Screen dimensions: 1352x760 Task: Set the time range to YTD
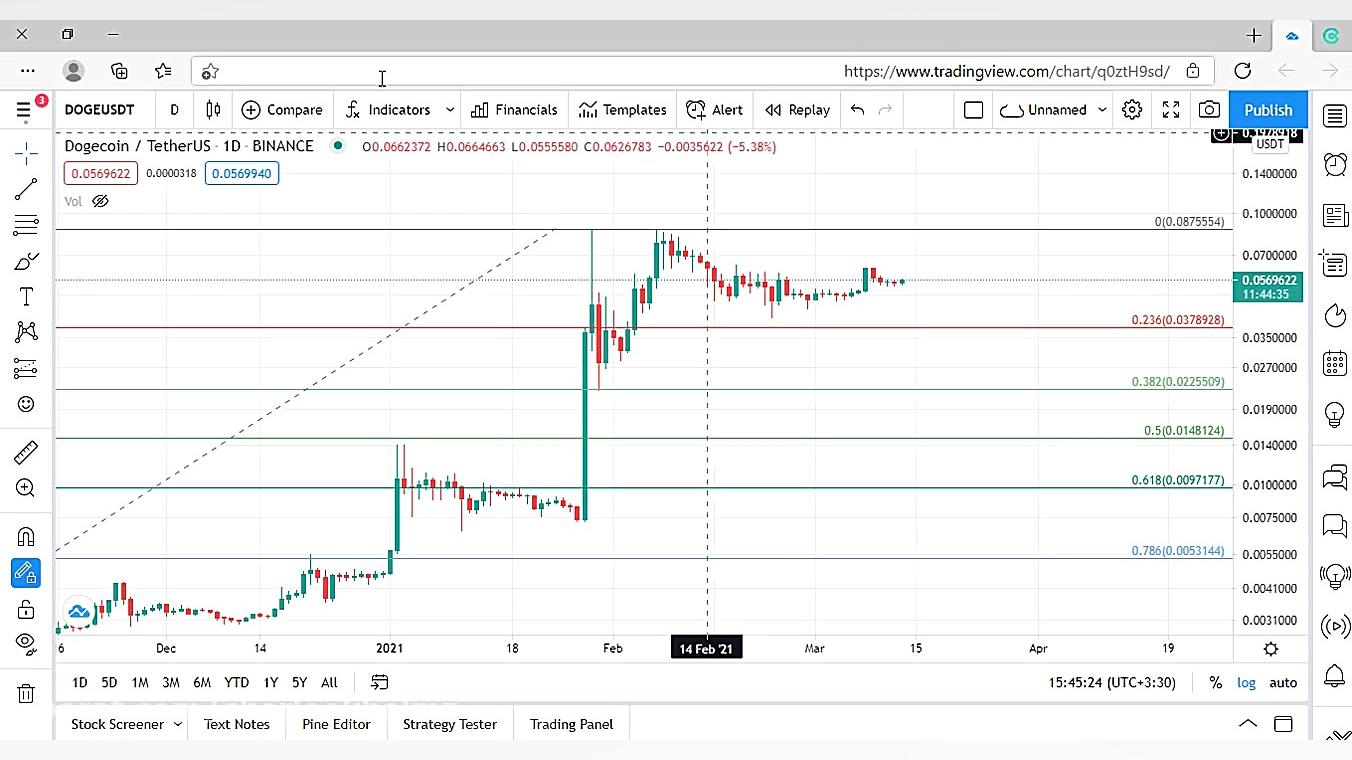click(236, 682)
